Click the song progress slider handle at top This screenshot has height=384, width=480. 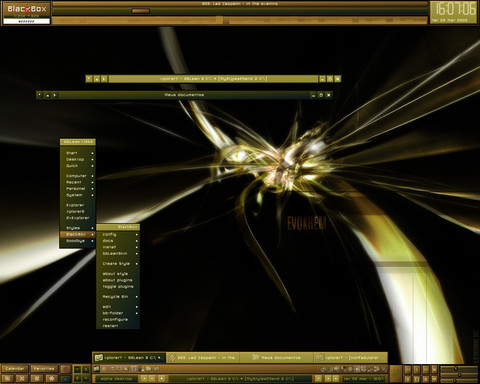click(x=140, y=11)
